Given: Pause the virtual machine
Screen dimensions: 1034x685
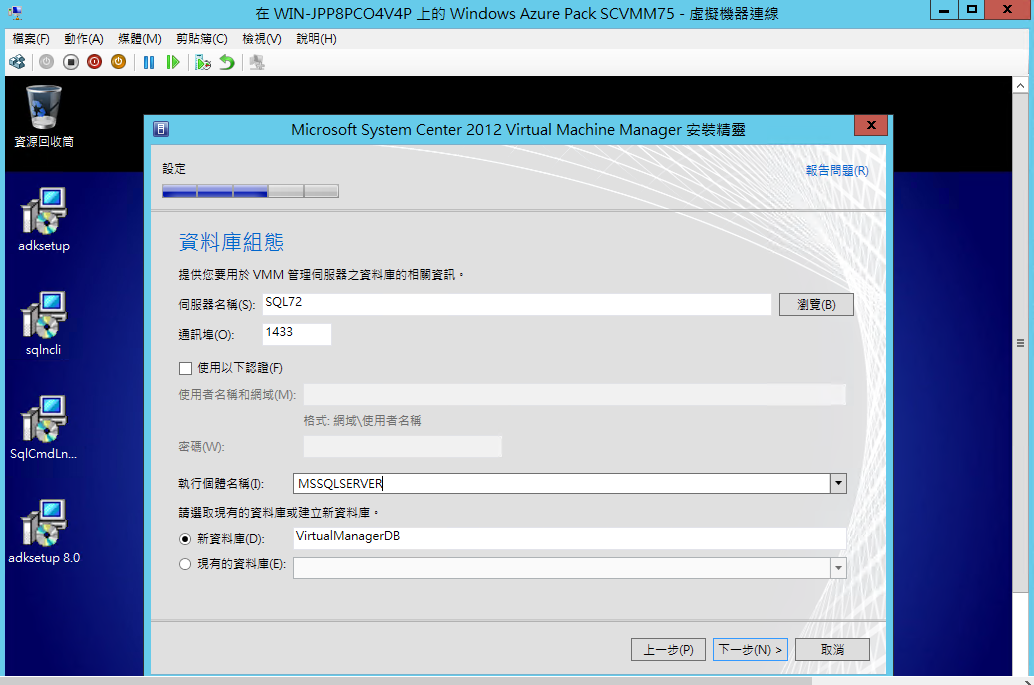Looking at the screenshot, I should [x=149, y=62].
